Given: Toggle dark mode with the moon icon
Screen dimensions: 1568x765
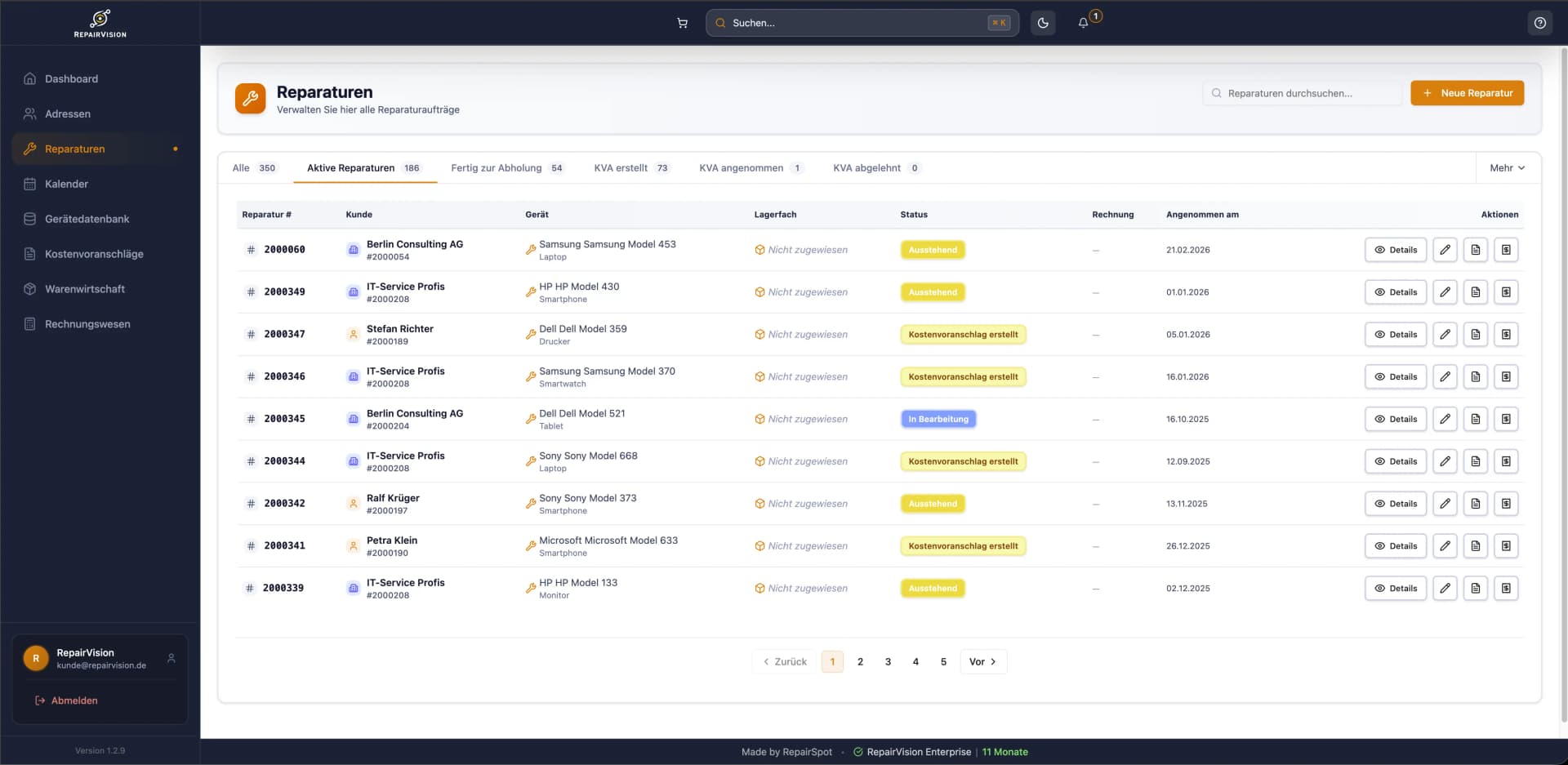Looking at the screenshot, I should [1042, 23].
